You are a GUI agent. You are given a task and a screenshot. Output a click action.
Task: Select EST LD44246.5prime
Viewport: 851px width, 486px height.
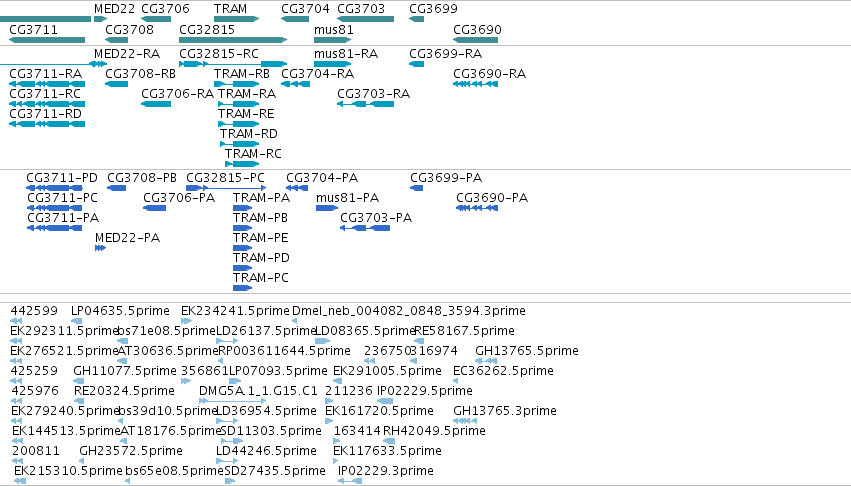click(227, 461)
